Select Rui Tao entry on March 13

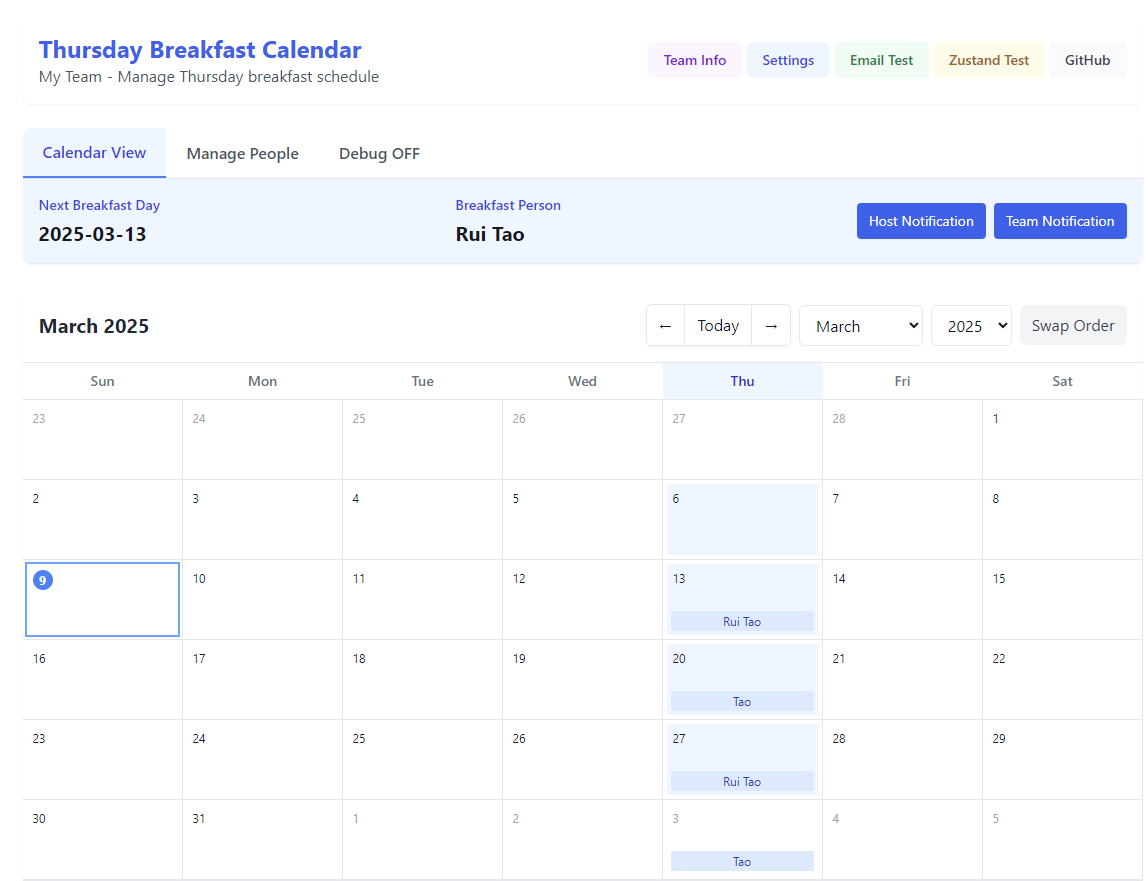742,622
